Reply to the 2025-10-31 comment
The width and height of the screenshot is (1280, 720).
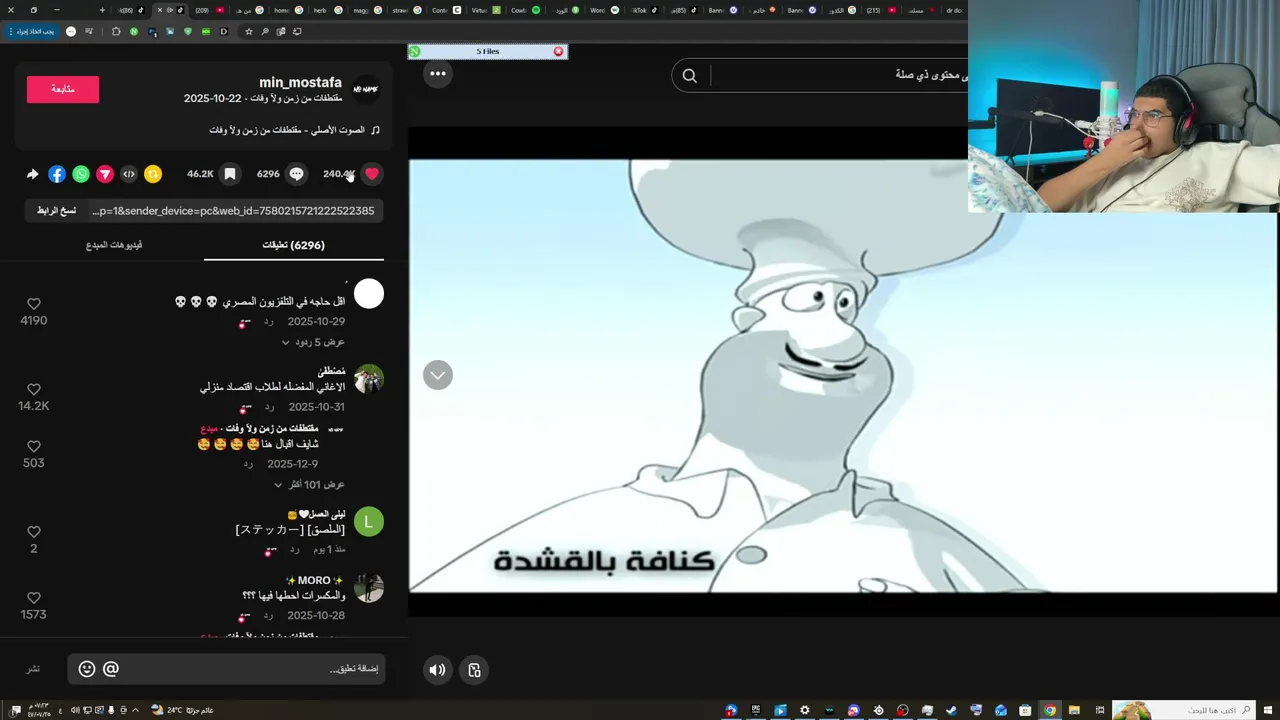[269, 407]
